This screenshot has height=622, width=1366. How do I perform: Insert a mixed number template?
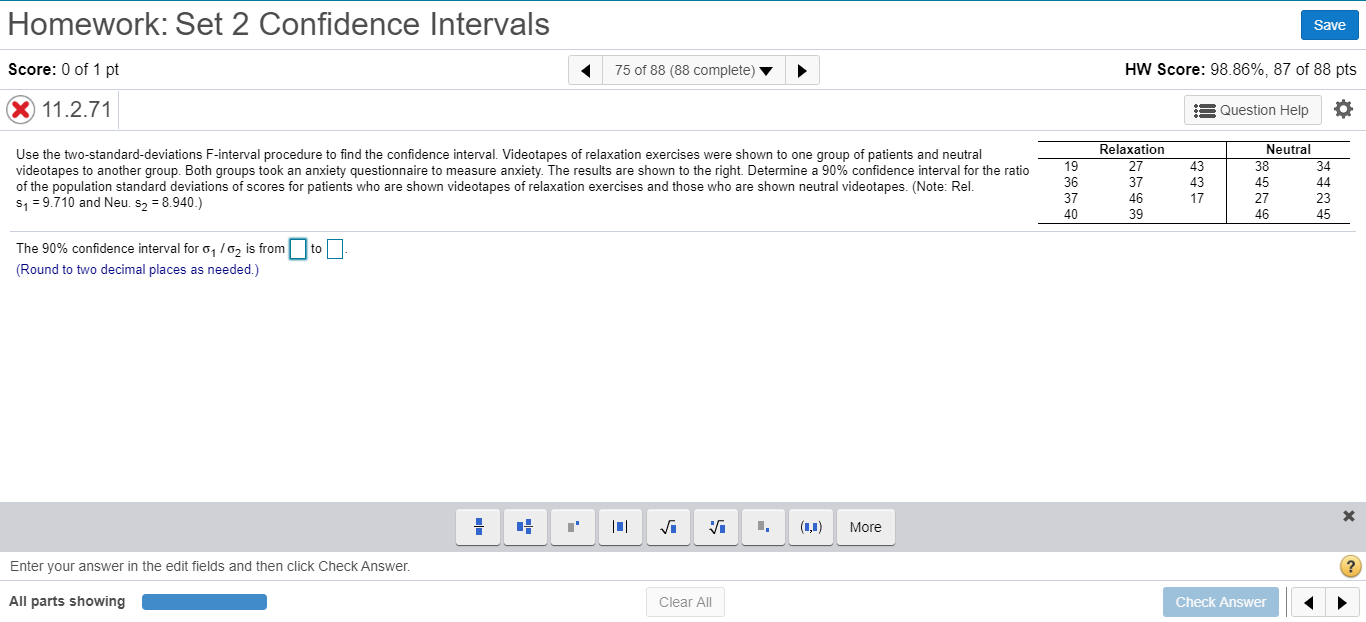click(525, 527)
